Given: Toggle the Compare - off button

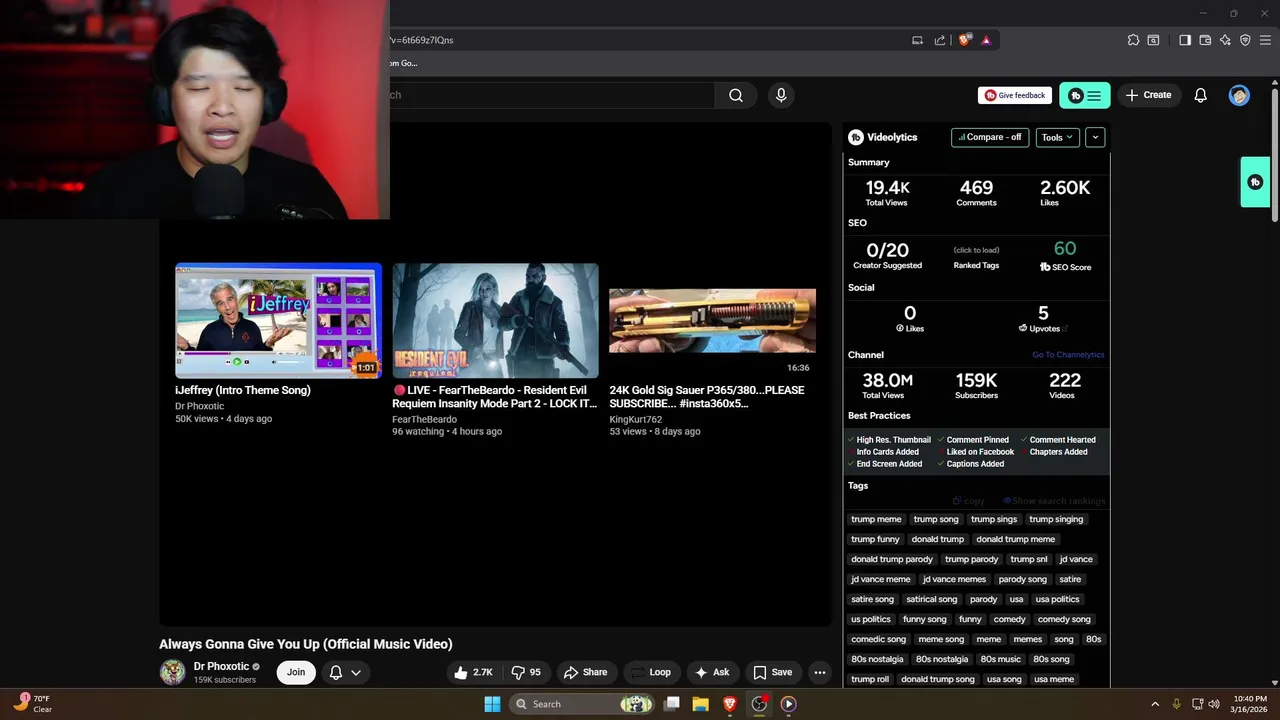Looking at the screenshot, I should 990,137.
